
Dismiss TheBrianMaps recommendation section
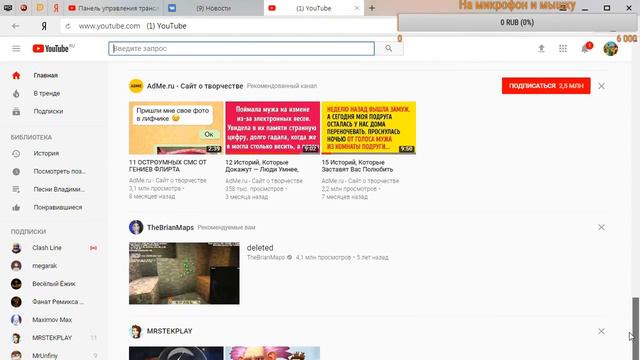point(601,227)
